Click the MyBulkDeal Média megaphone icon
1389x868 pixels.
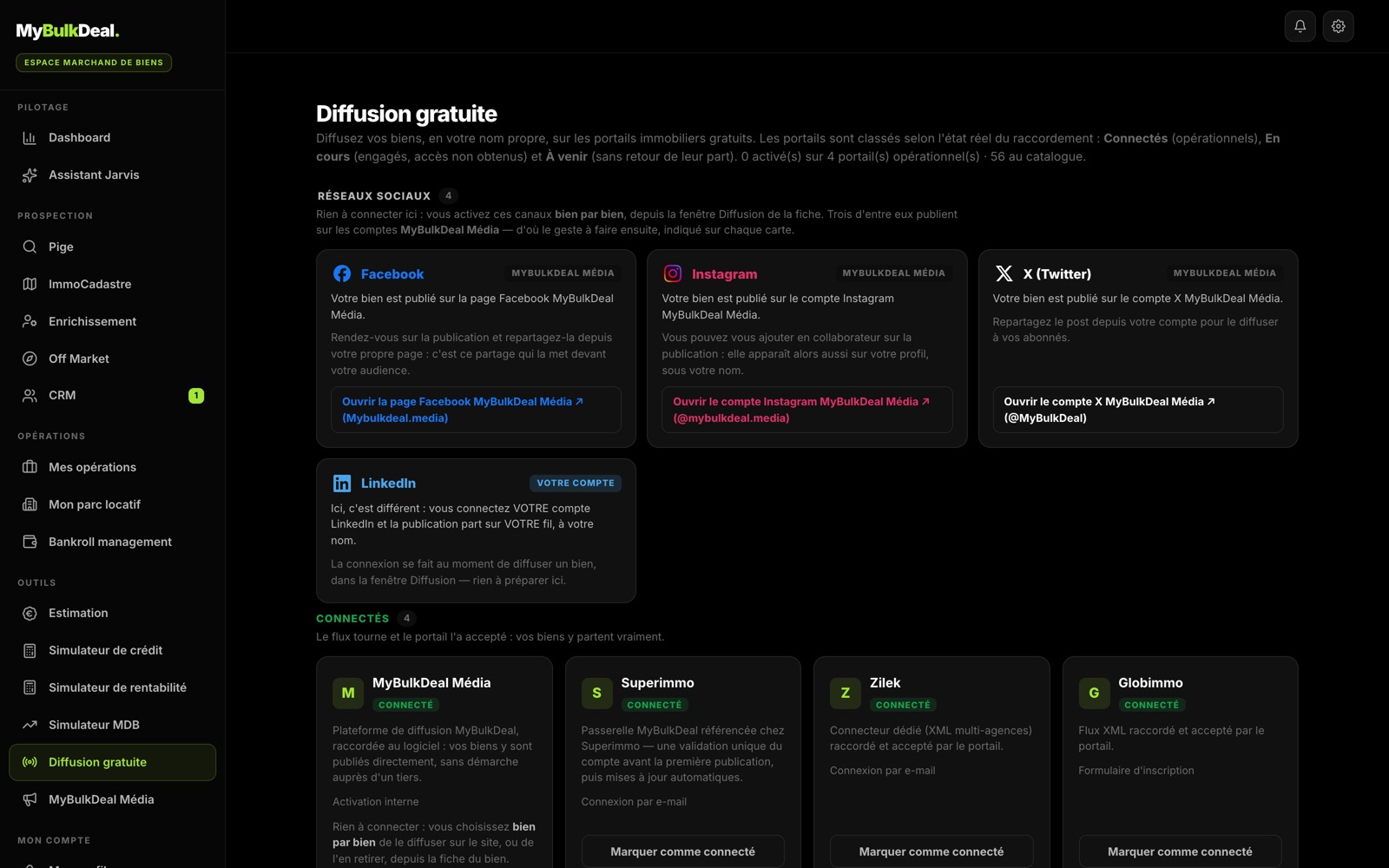(x=30, y=799)
